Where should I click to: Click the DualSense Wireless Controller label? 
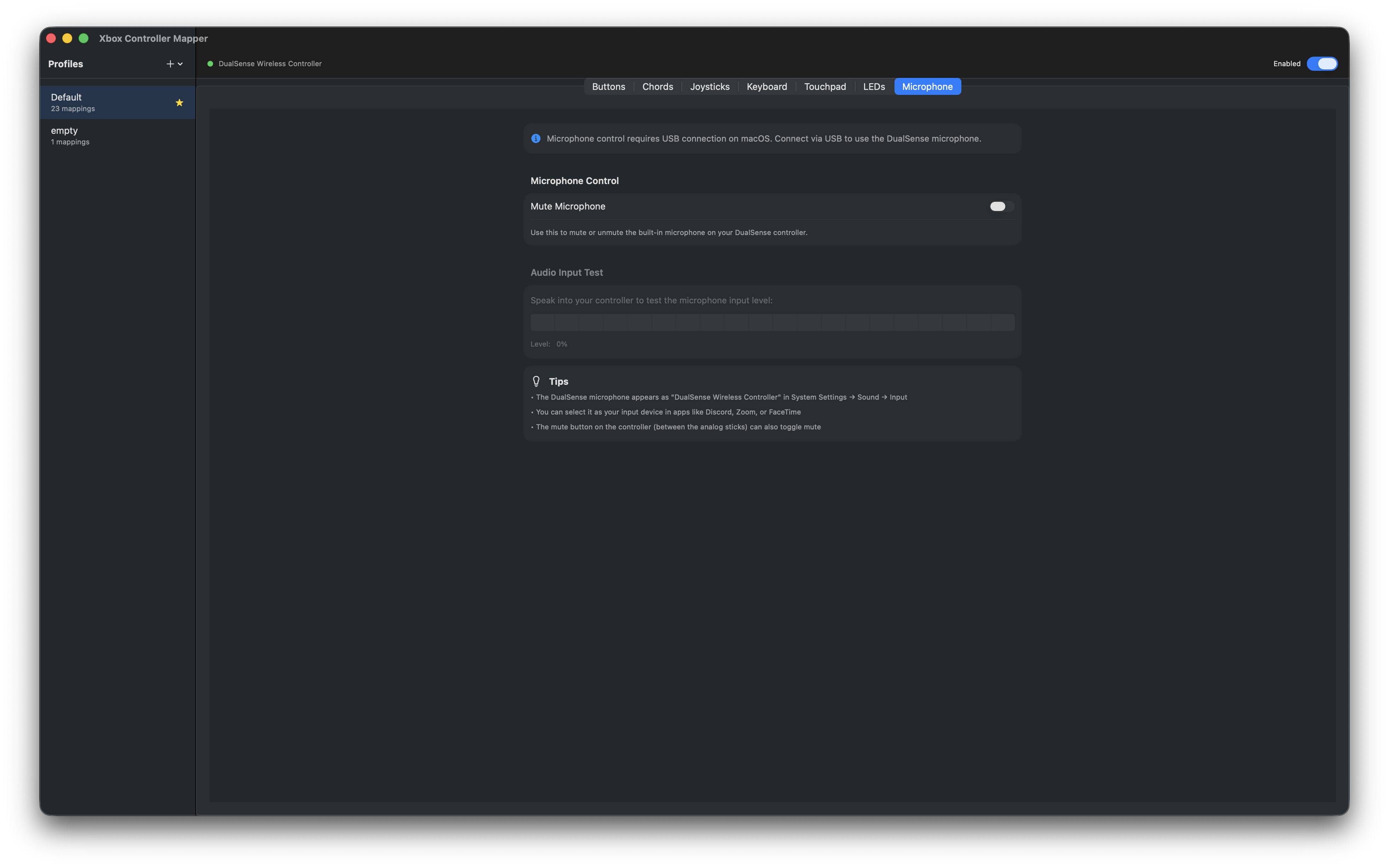[270, 64]
